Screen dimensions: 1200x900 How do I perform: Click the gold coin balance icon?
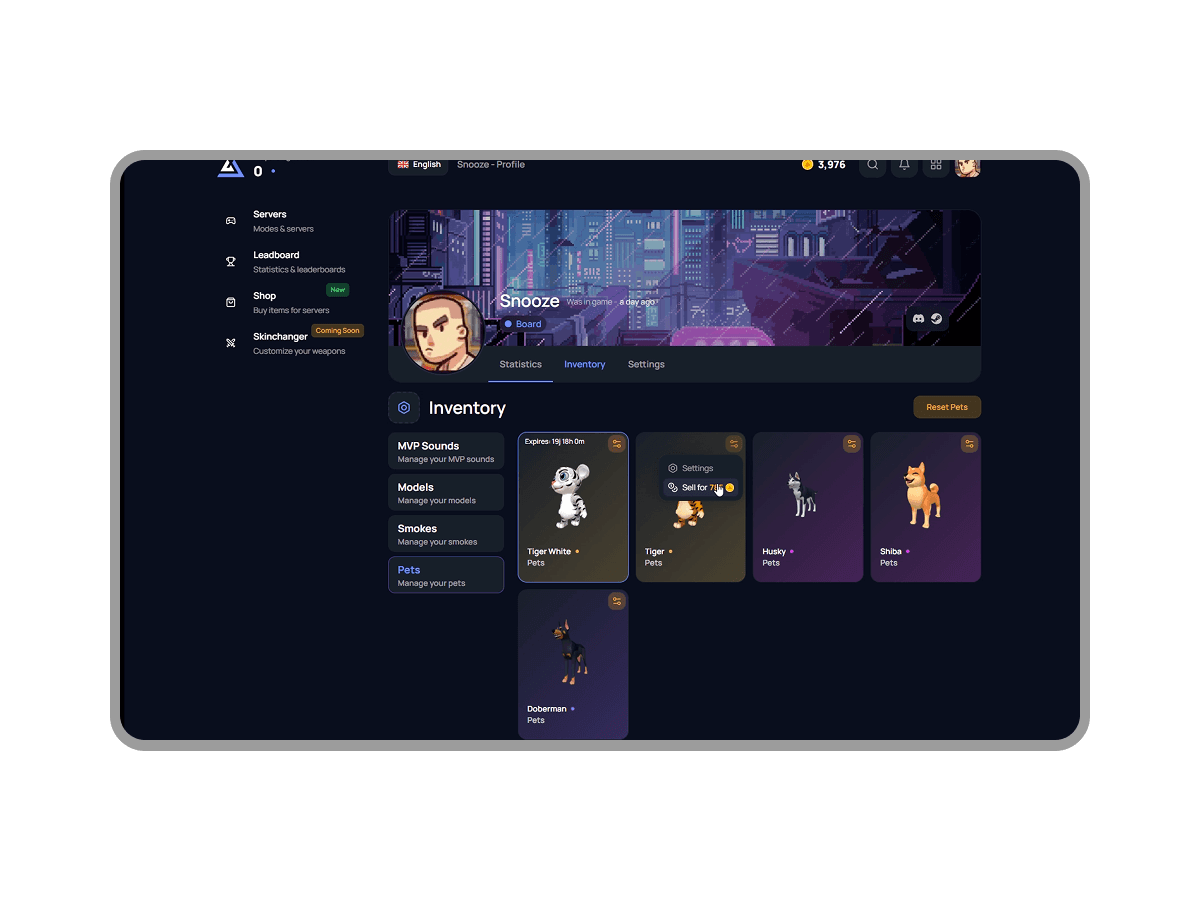pos(807,165)
